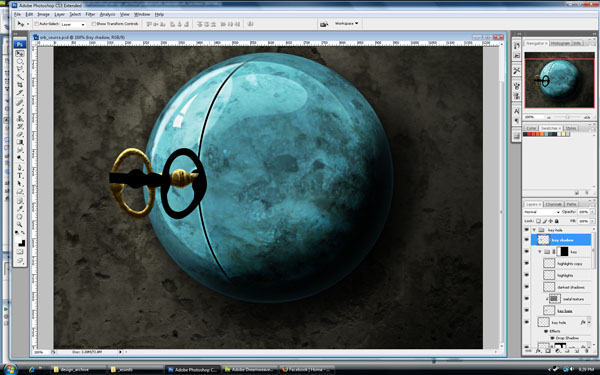Switch to Adobe Dreamweaver in taskbar

pyautogui.click(x=249, y=370)
